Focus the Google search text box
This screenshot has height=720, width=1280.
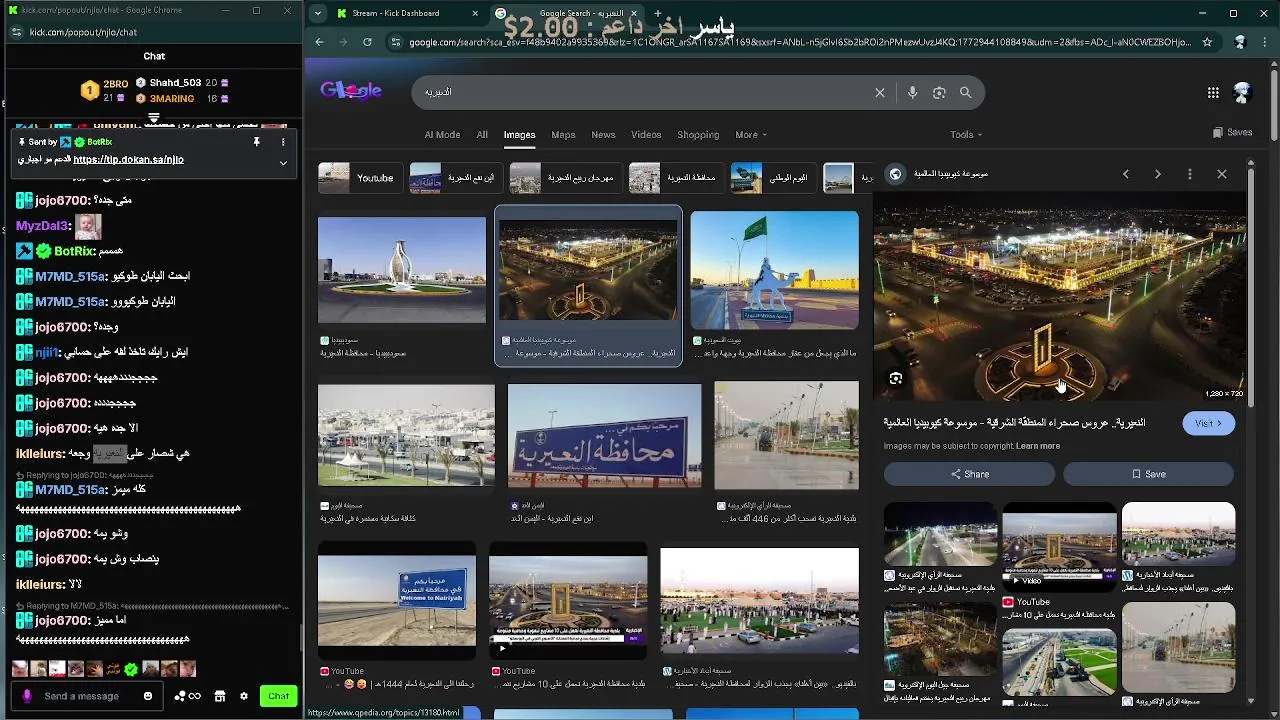tap(640, 92)
